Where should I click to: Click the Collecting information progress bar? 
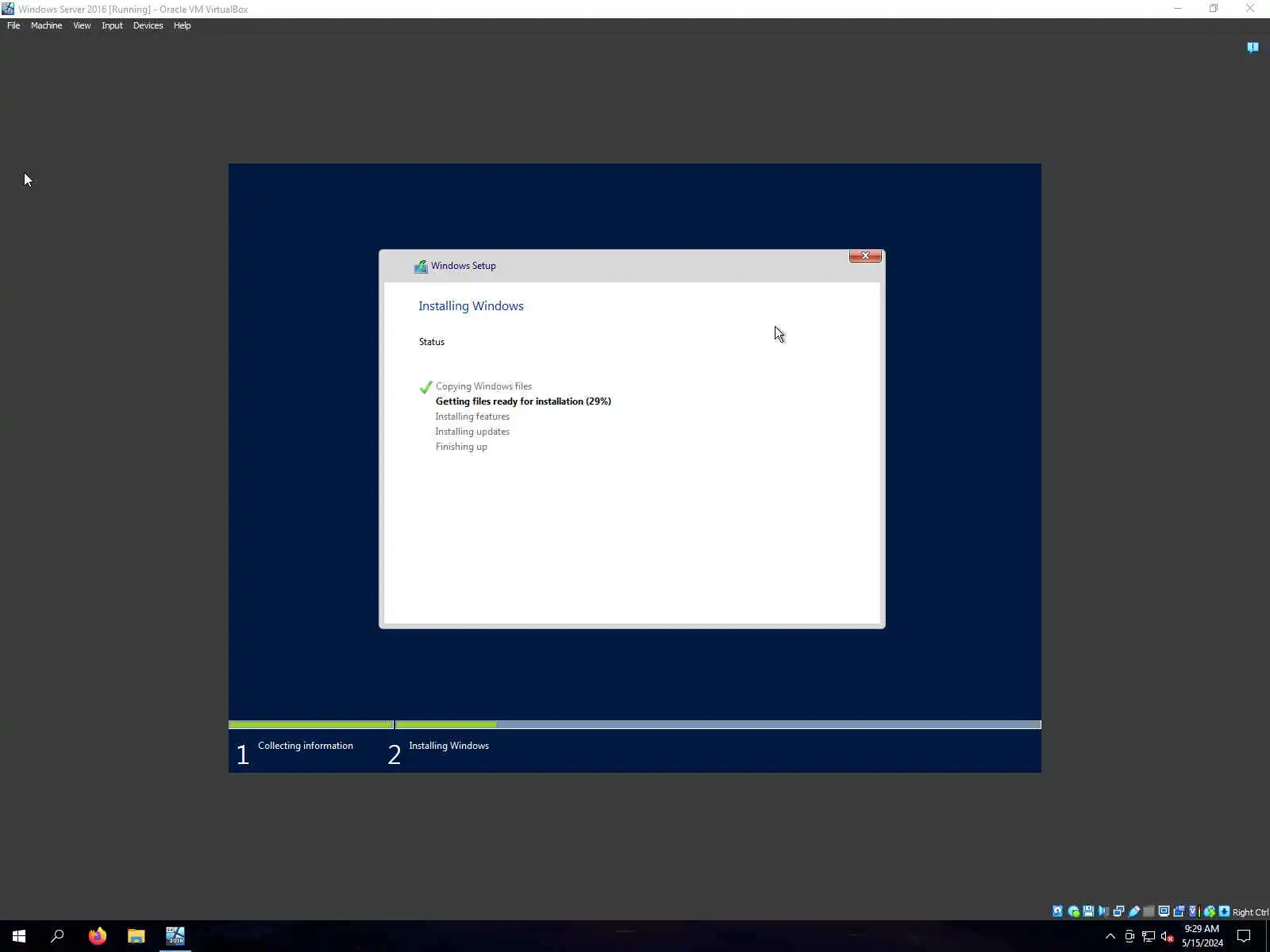311,724
